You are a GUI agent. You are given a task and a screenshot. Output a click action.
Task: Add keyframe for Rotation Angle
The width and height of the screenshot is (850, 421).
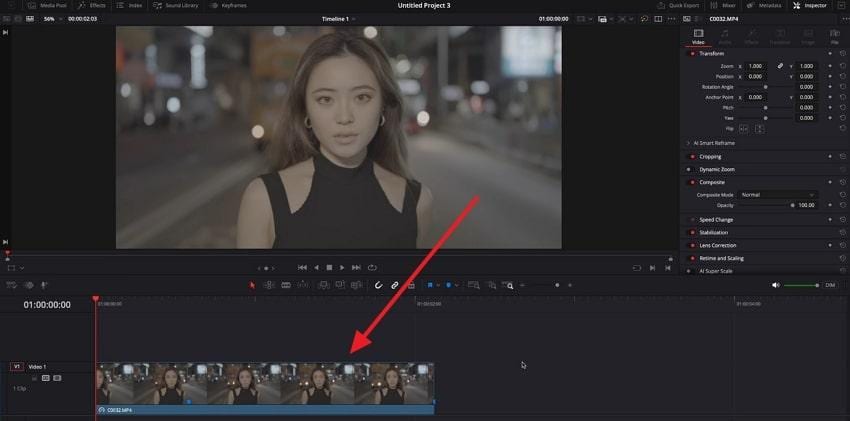830,87
